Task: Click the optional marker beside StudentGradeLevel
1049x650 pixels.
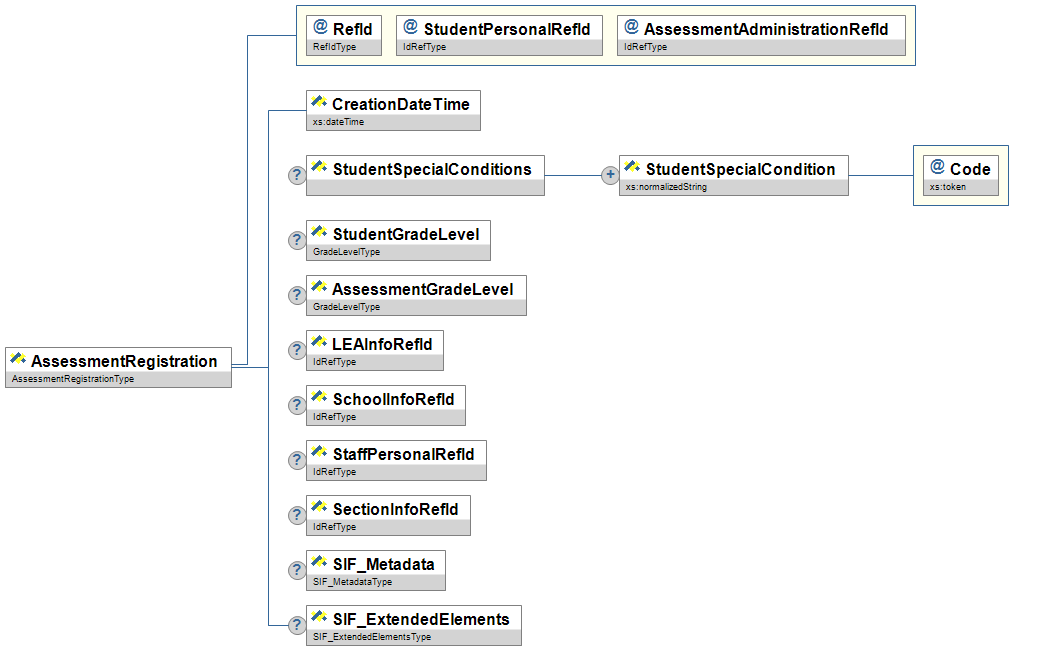Action: click(x=297, y=240)
